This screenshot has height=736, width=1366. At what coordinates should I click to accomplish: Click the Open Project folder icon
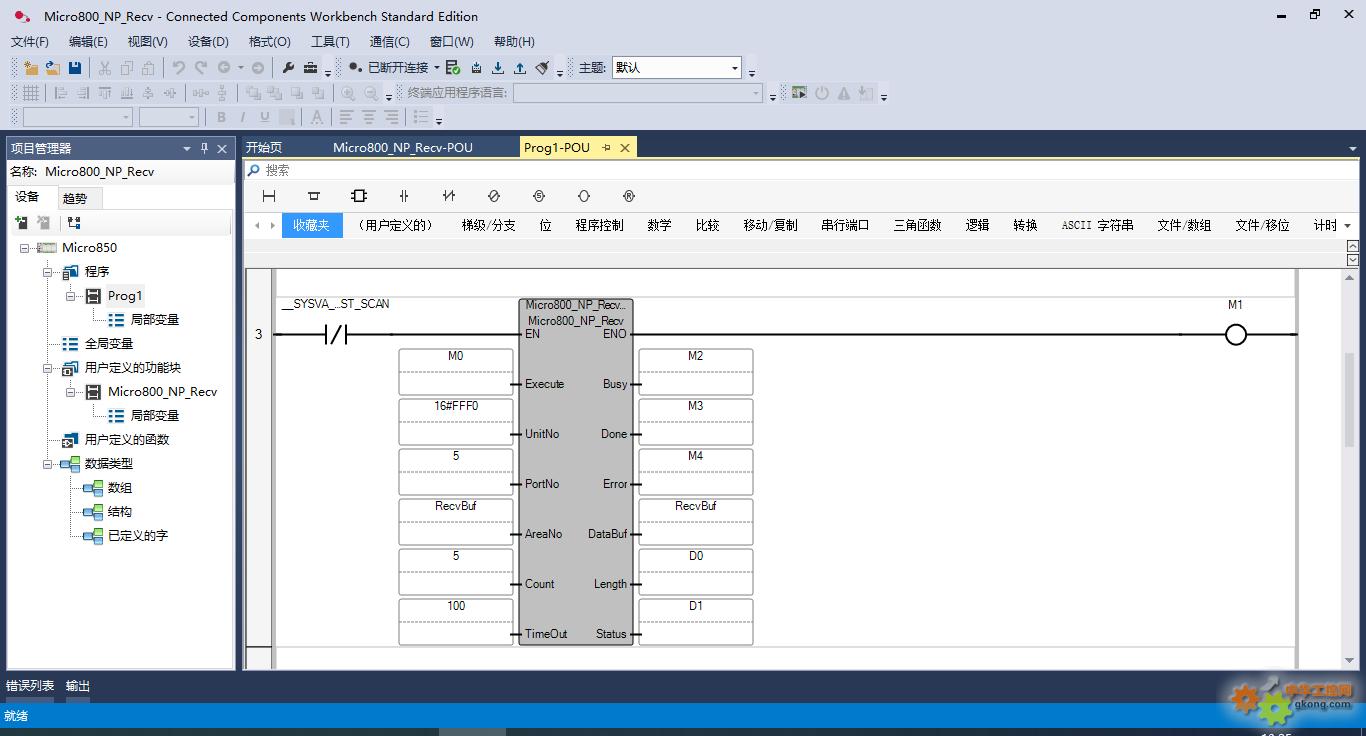pyautogui.click(x=53, y=68)
